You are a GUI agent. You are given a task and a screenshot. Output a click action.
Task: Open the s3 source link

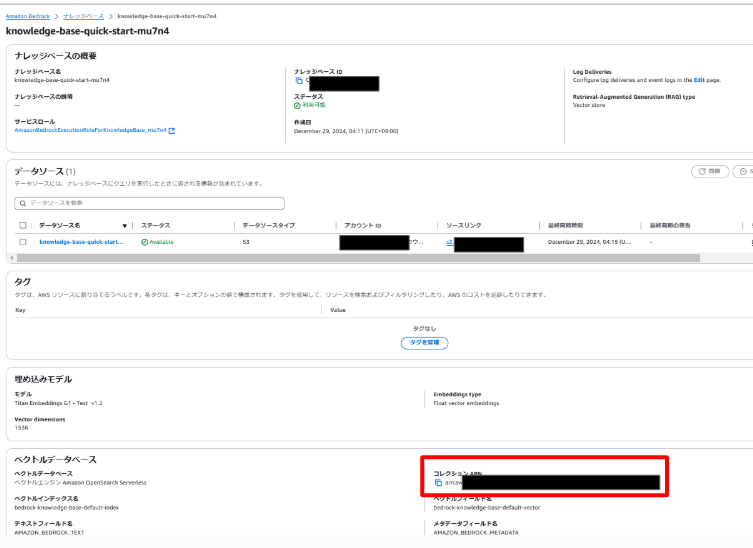point(450,242)
